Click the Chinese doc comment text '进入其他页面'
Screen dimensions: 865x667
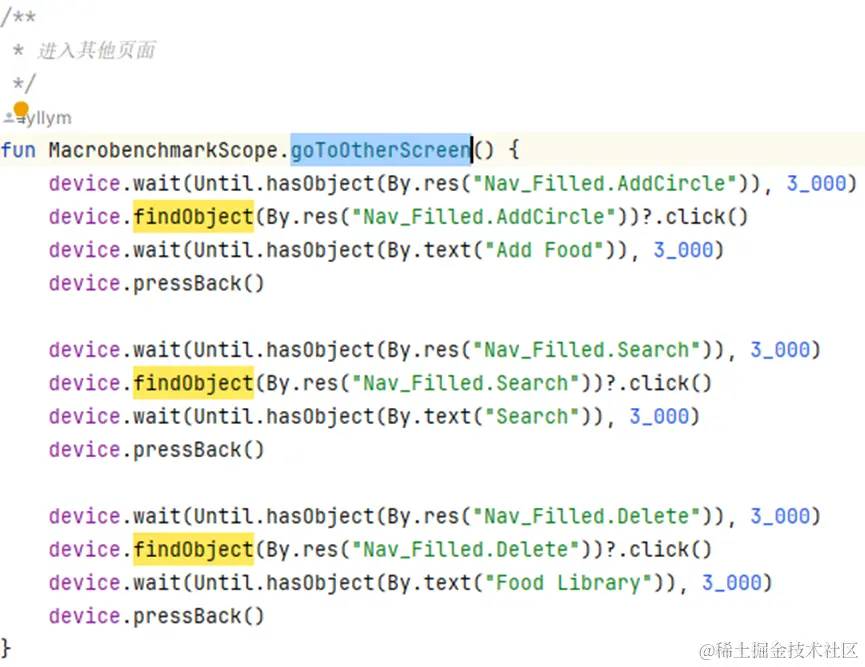[x=97, y=50]
